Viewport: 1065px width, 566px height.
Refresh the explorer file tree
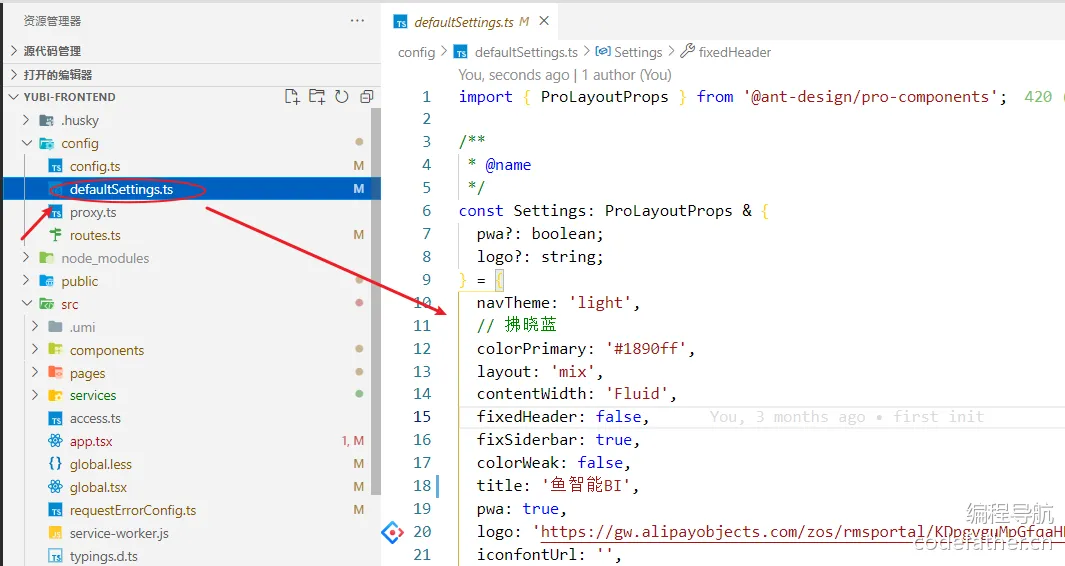[342, 96]
